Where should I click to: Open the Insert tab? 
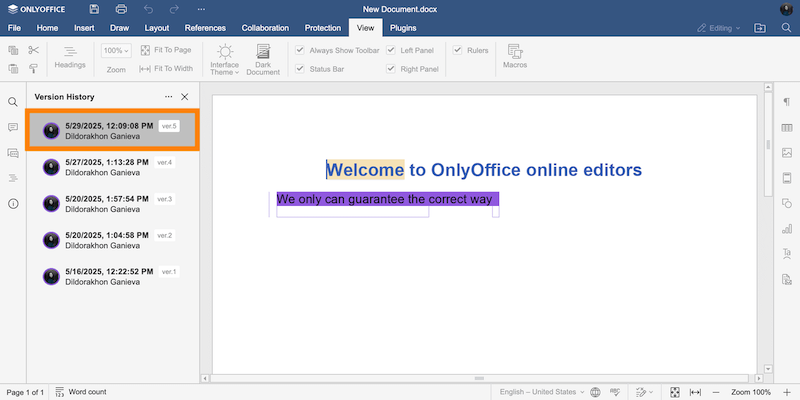[x=84, y=28]
